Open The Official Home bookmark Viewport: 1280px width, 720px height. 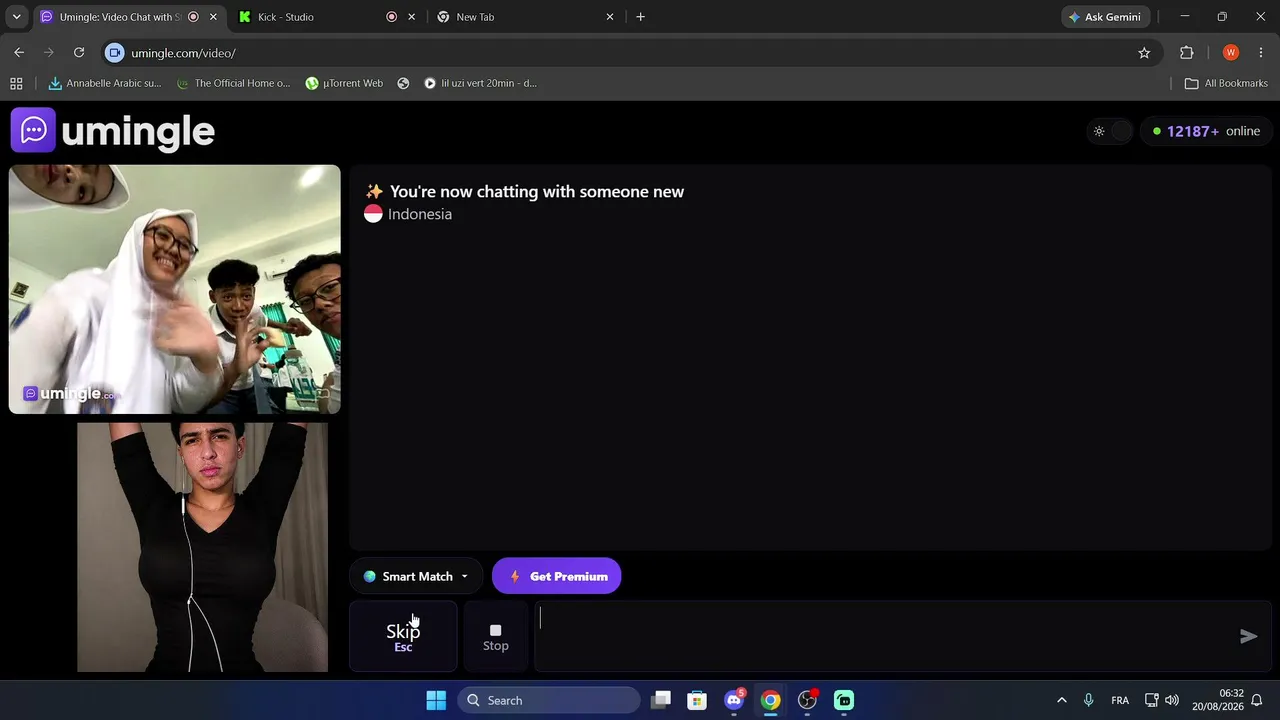(x=233, y=83)
